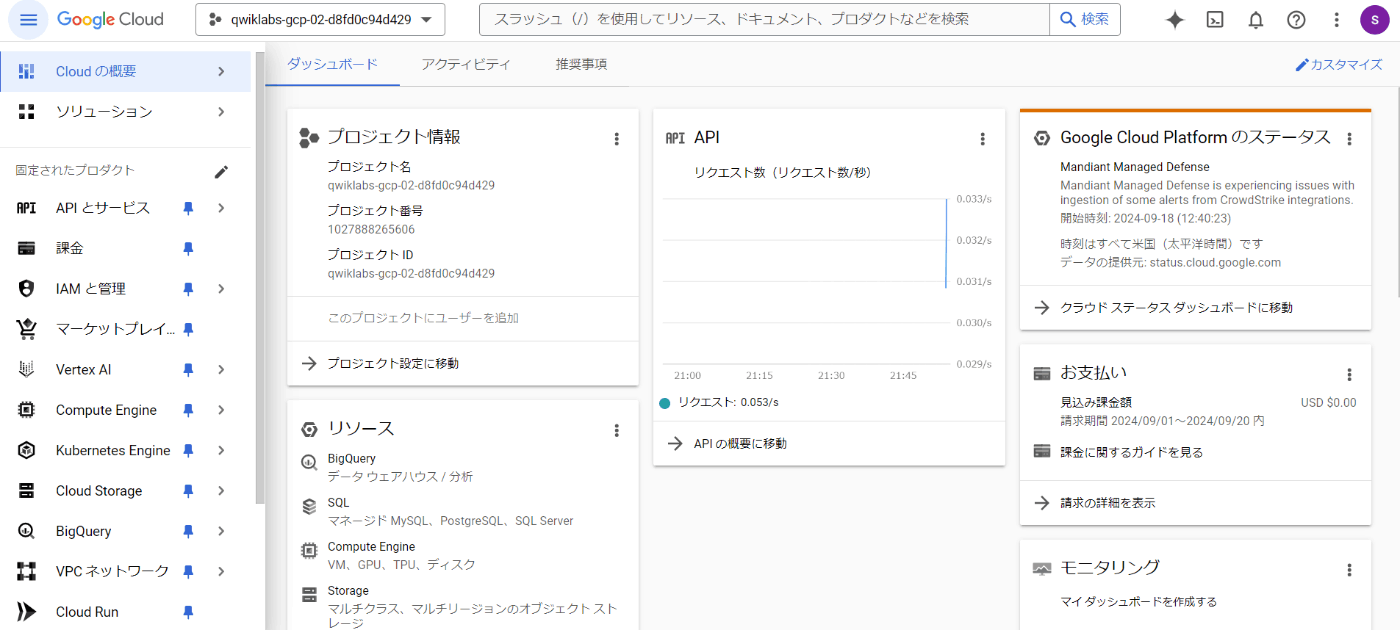Focus the resource search input field

[x=765, y=19]
